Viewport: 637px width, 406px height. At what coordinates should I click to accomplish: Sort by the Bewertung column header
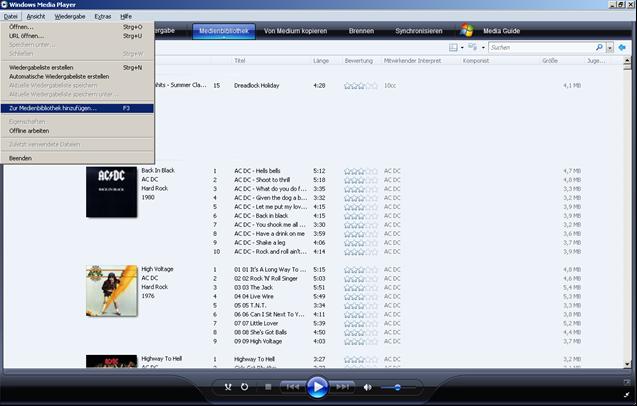click(x=359, y=61)
